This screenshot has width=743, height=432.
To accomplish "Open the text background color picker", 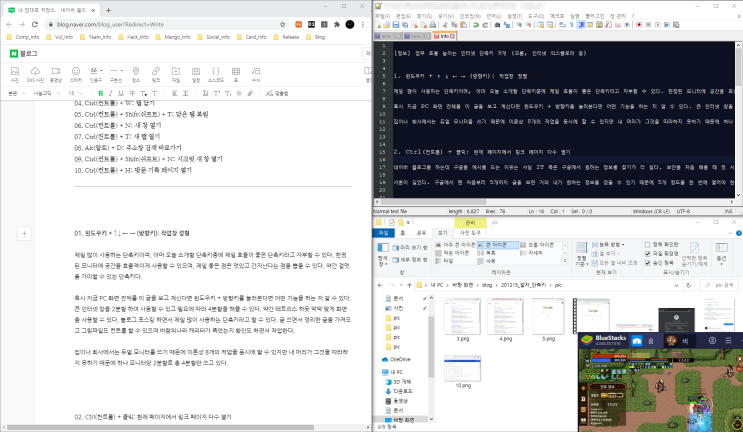I will [x=154, y=93].
